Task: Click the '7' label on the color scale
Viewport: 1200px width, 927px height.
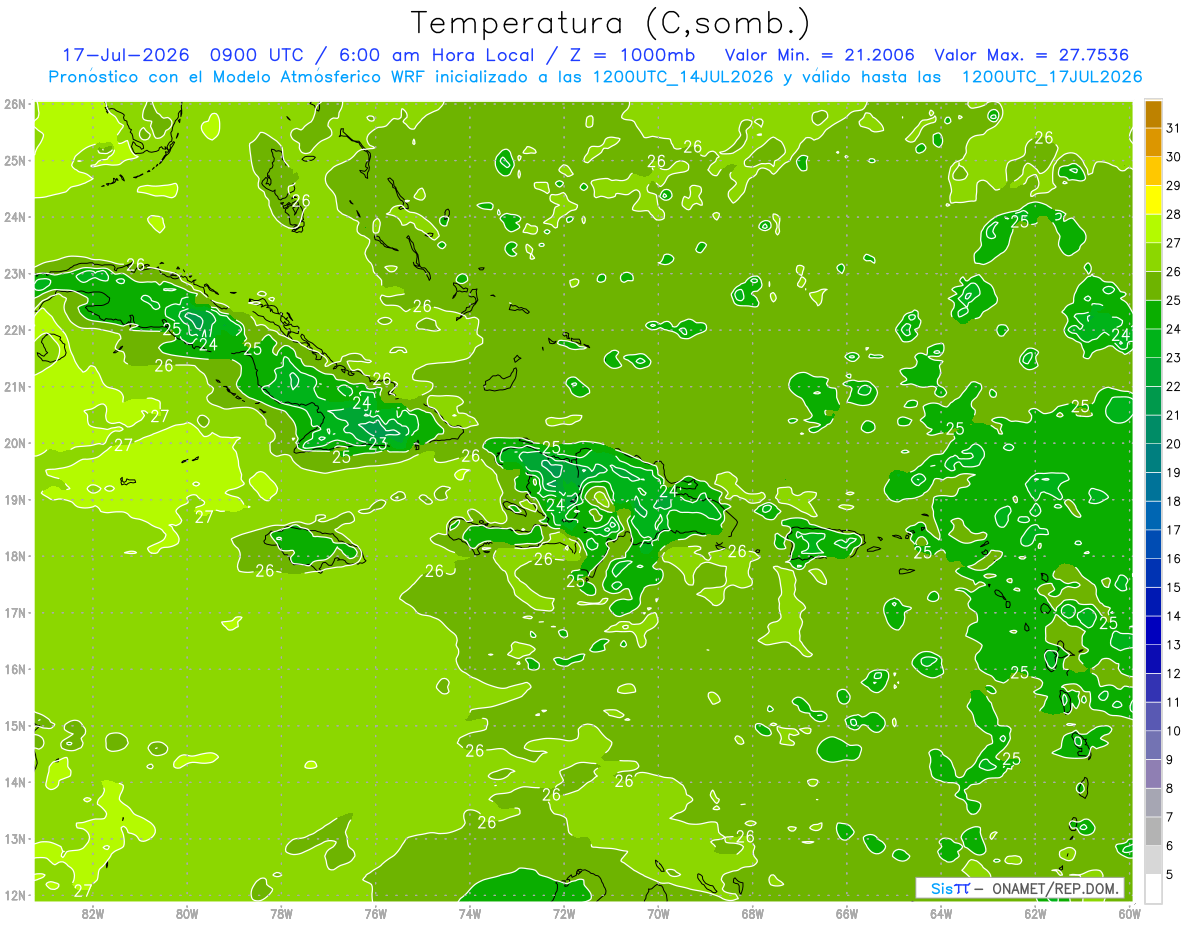Action: coord(1169,817)
